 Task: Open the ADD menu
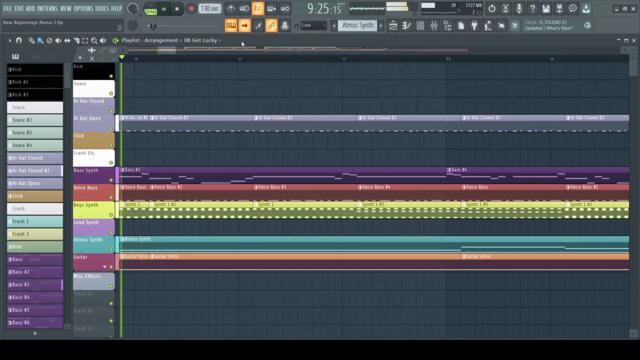pyautogui.click(x=31, y=8)
